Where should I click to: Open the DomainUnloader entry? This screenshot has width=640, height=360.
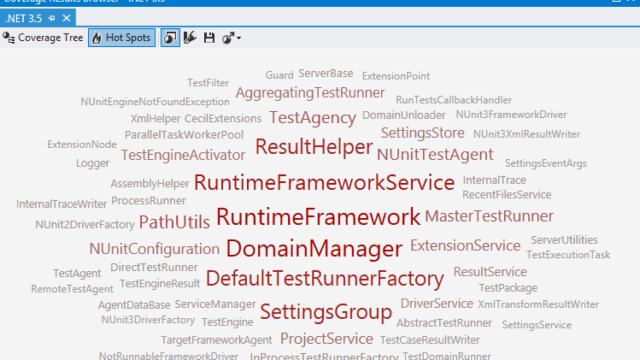403,115
